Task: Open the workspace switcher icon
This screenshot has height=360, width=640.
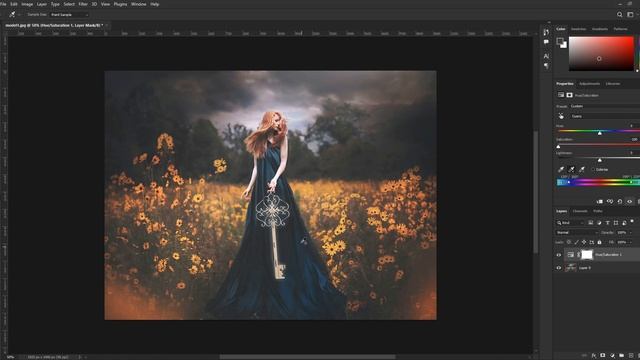Action: (630, 15)
